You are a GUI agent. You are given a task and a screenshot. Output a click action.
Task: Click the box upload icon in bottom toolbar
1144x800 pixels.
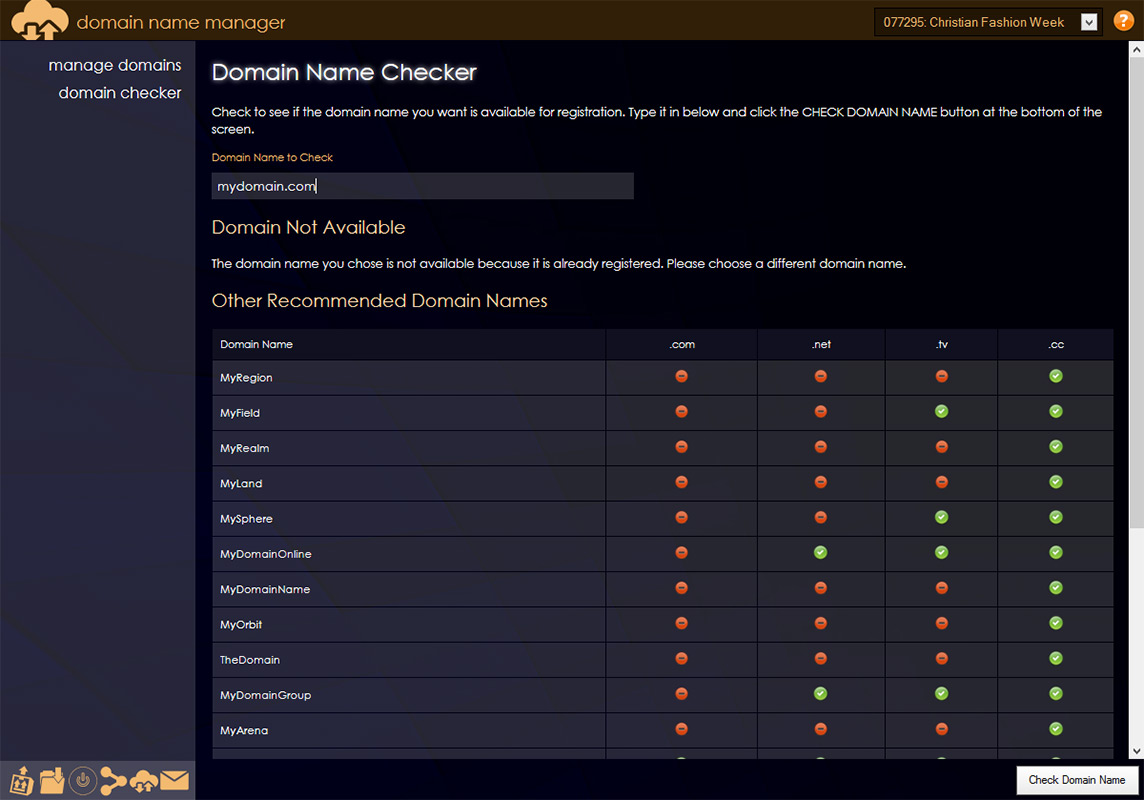[22, 779]
